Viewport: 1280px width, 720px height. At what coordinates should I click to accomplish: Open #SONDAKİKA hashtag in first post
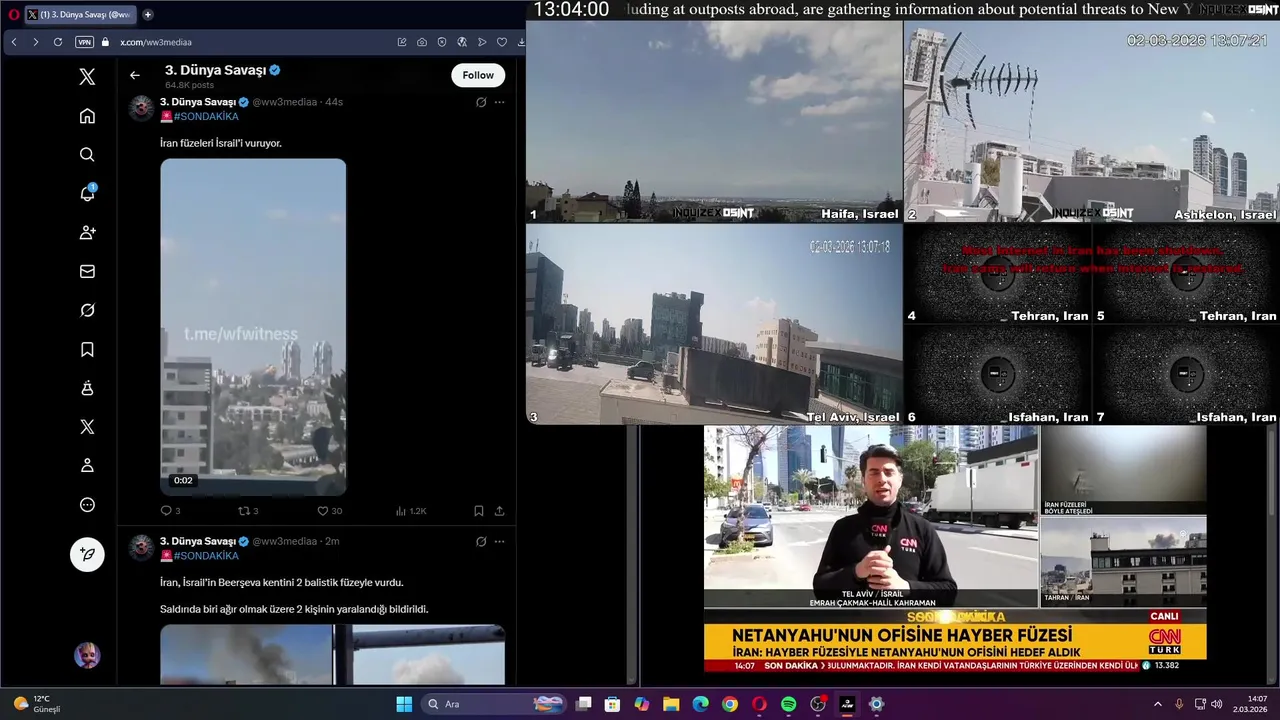[x=206, y=117]
